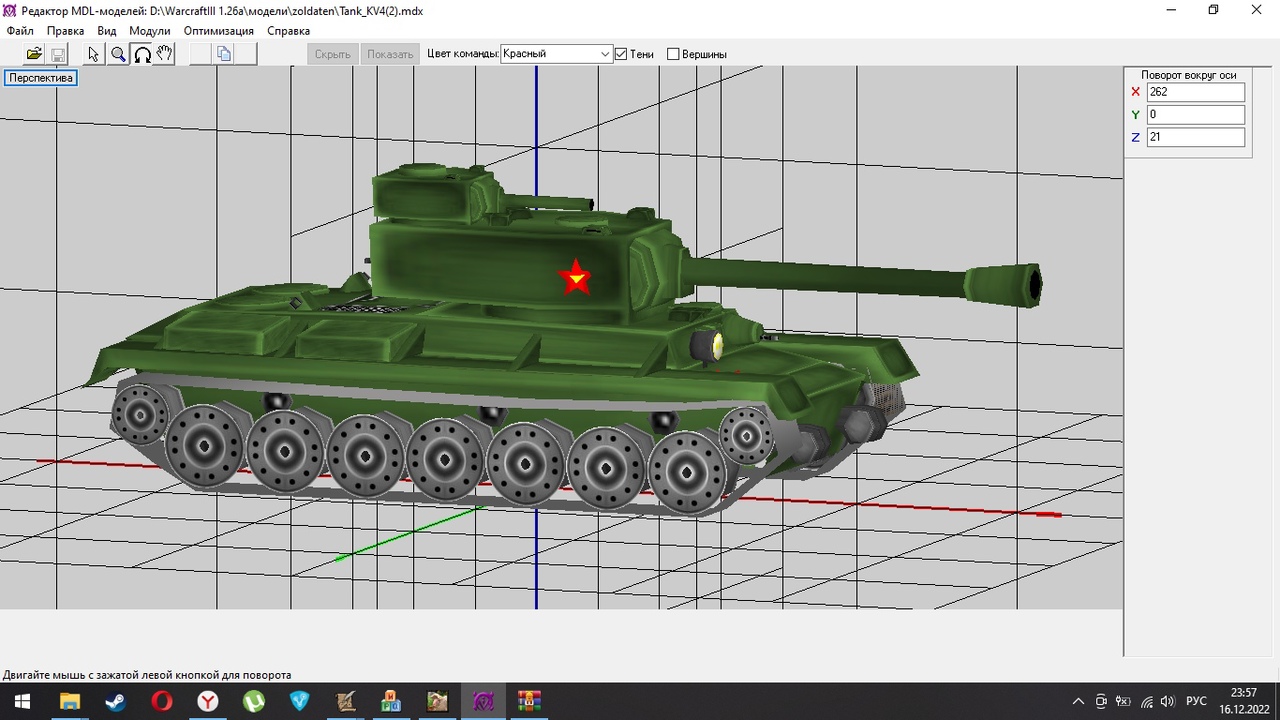Toggle the Тени shadows checkbox
The width and height of the screenshot is (1280, 720).
pos(621,54)
